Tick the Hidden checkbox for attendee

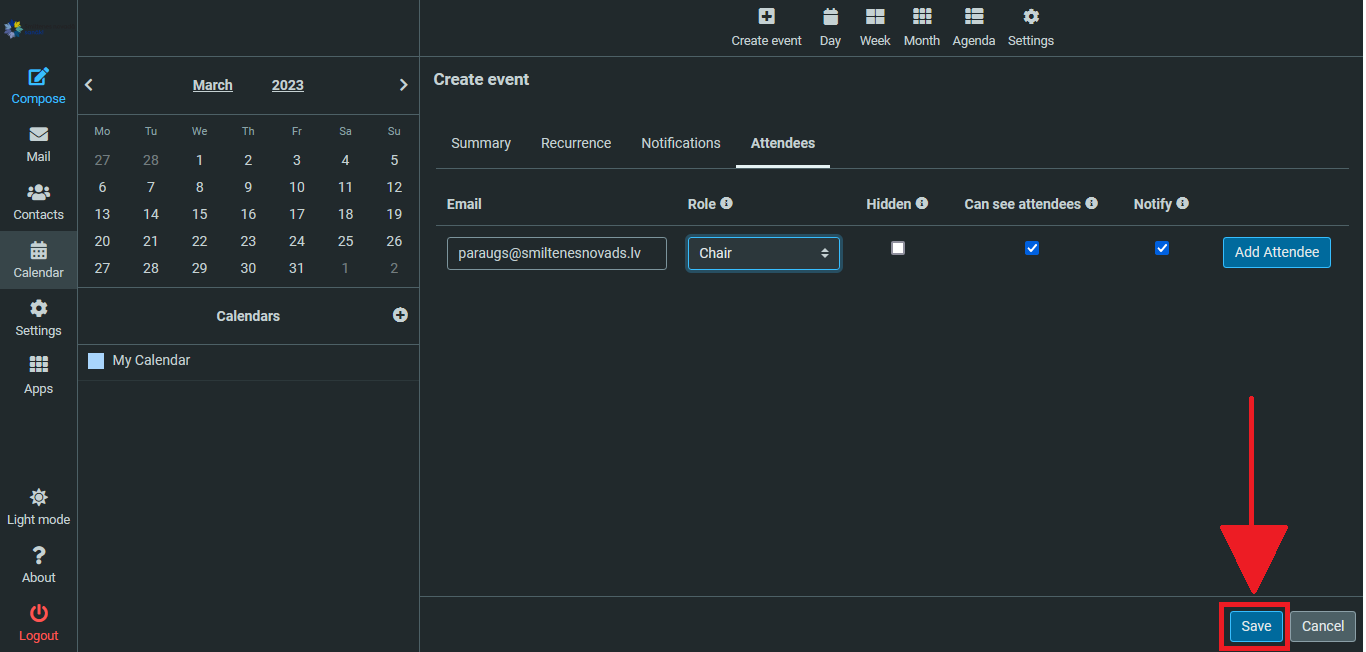[898, 248]
